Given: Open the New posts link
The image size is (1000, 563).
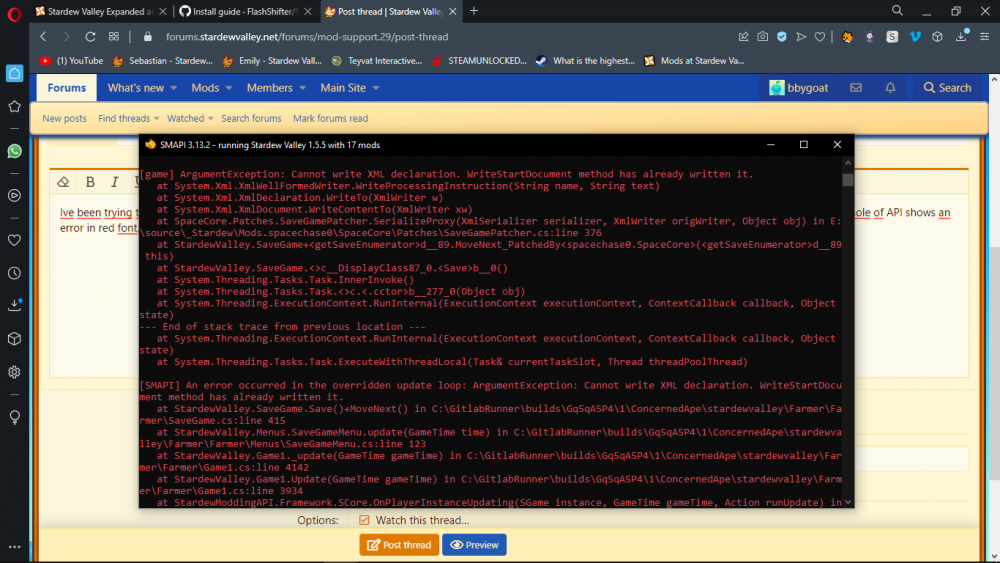Looking at the screenshot, I should [64, 119].
